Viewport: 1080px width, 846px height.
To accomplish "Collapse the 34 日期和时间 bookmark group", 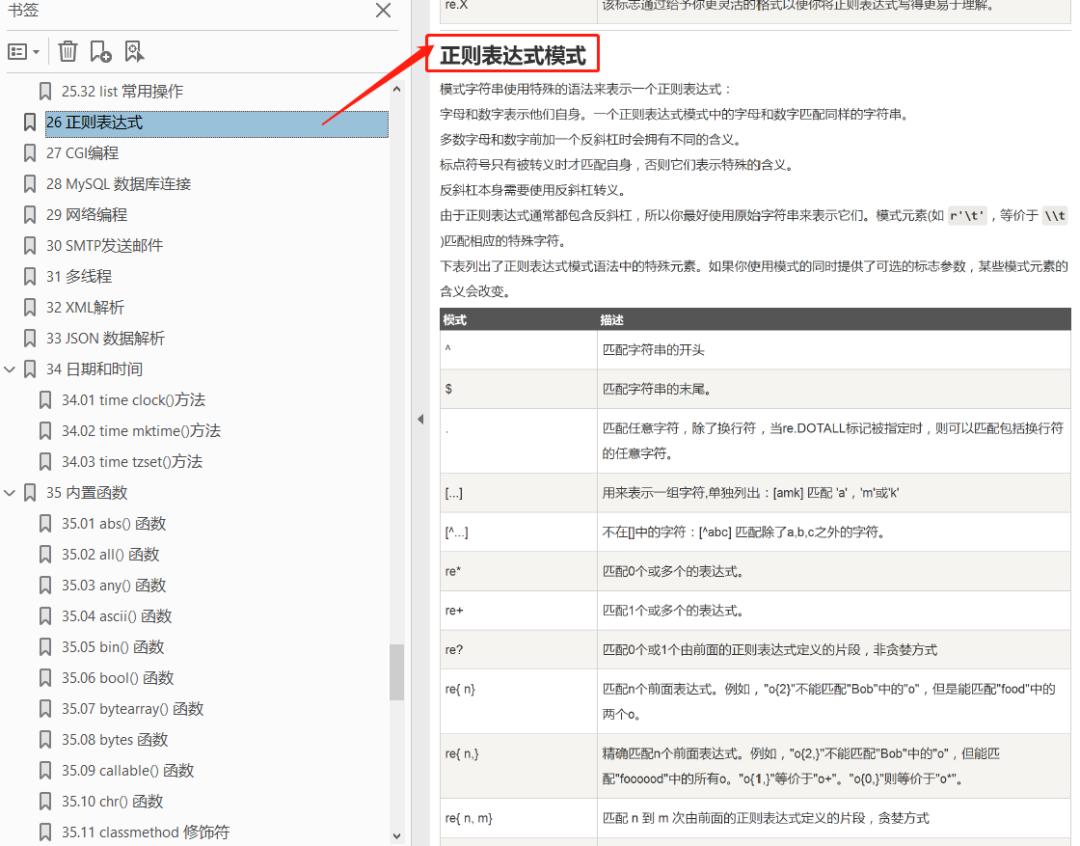I will pyautogui.click(x=10, y=369).
